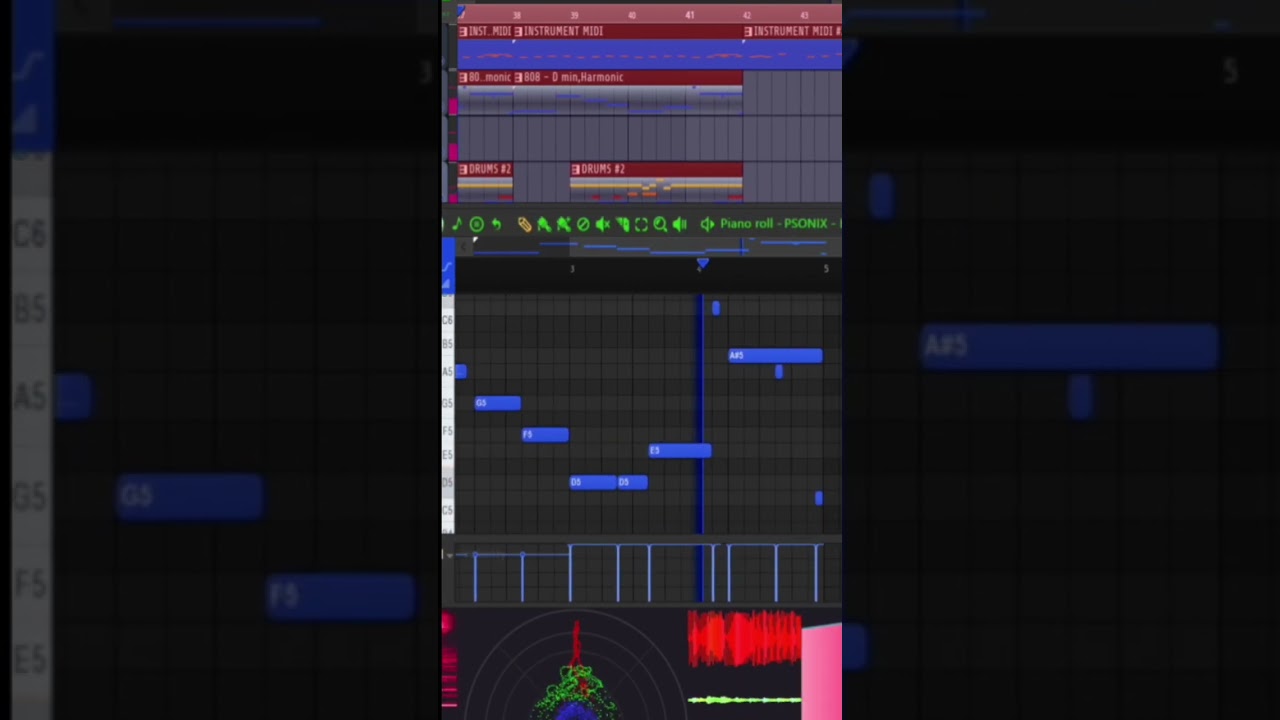Click the Piano roll - PSONIX title
This screenshot has width=1280, height=720.
pyautogui.click(x=776, y=224)
